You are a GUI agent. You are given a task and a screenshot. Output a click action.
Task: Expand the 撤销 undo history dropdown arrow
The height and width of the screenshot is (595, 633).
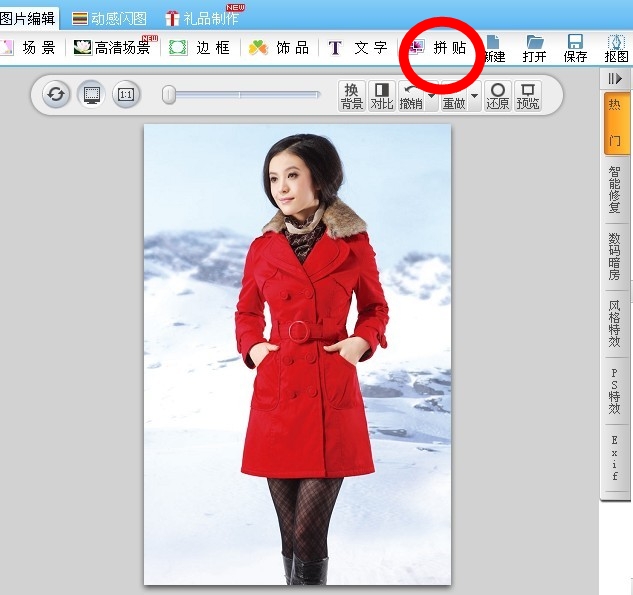(x=432, y=96)
